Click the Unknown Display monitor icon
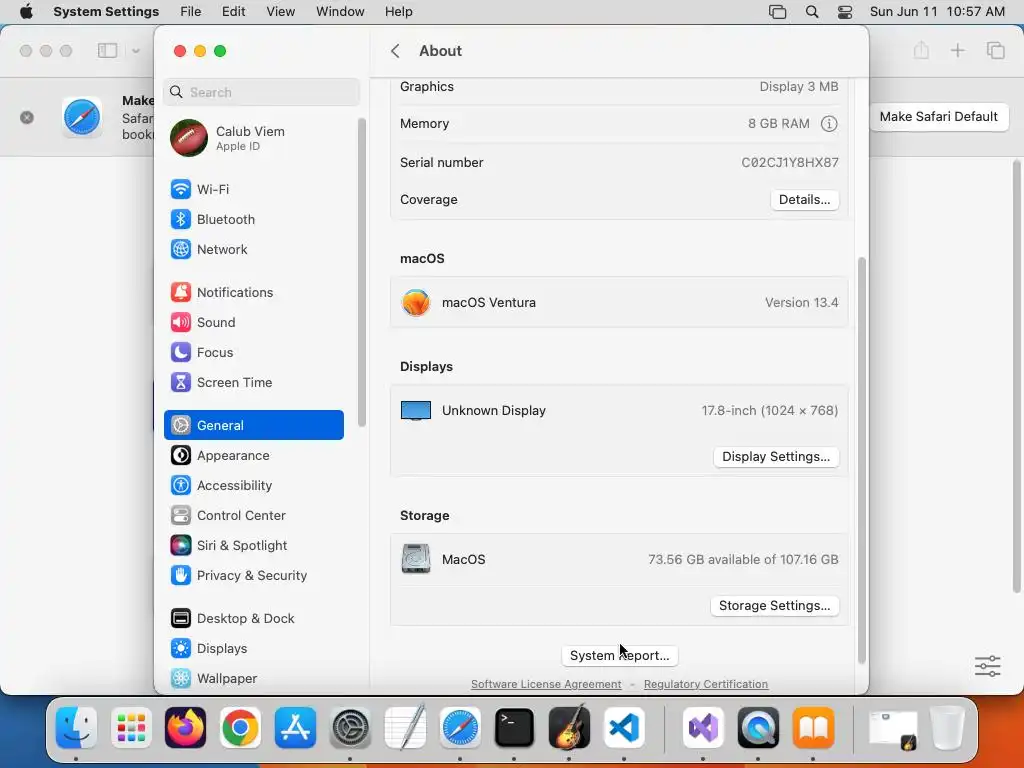Image resolution: width=1024 pixels, height=768 pixels. click(x=416, y=411)
